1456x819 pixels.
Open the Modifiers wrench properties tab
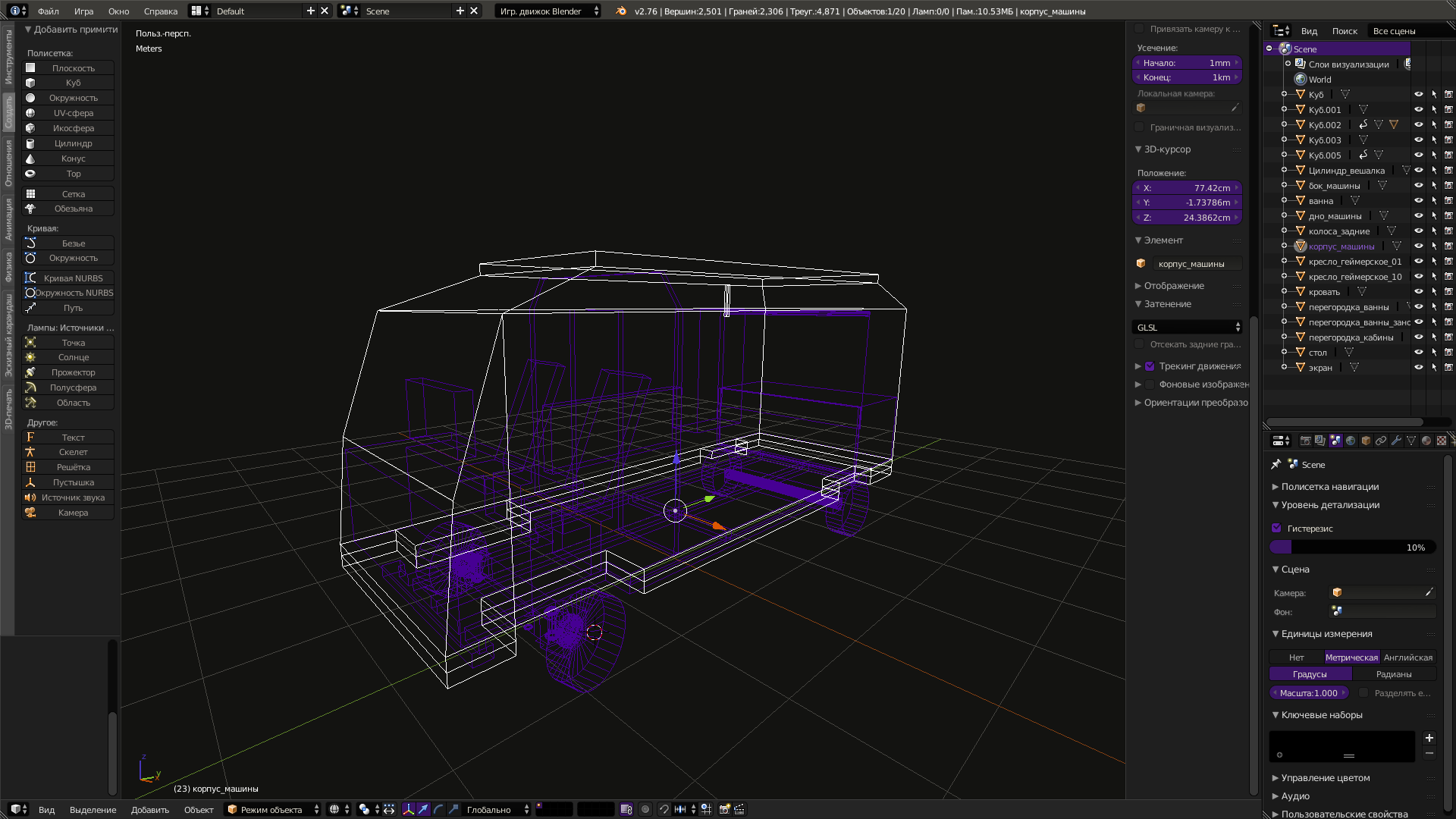(x=1396, y=441)
